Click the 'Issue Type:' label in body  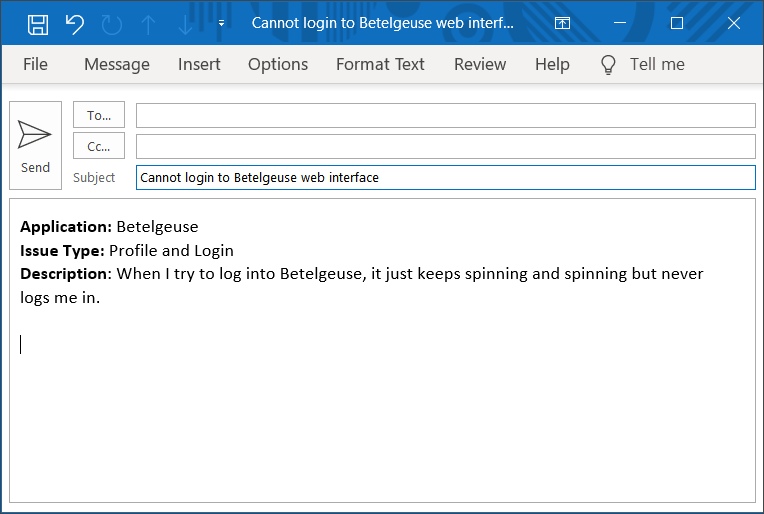tap(62, 251)
